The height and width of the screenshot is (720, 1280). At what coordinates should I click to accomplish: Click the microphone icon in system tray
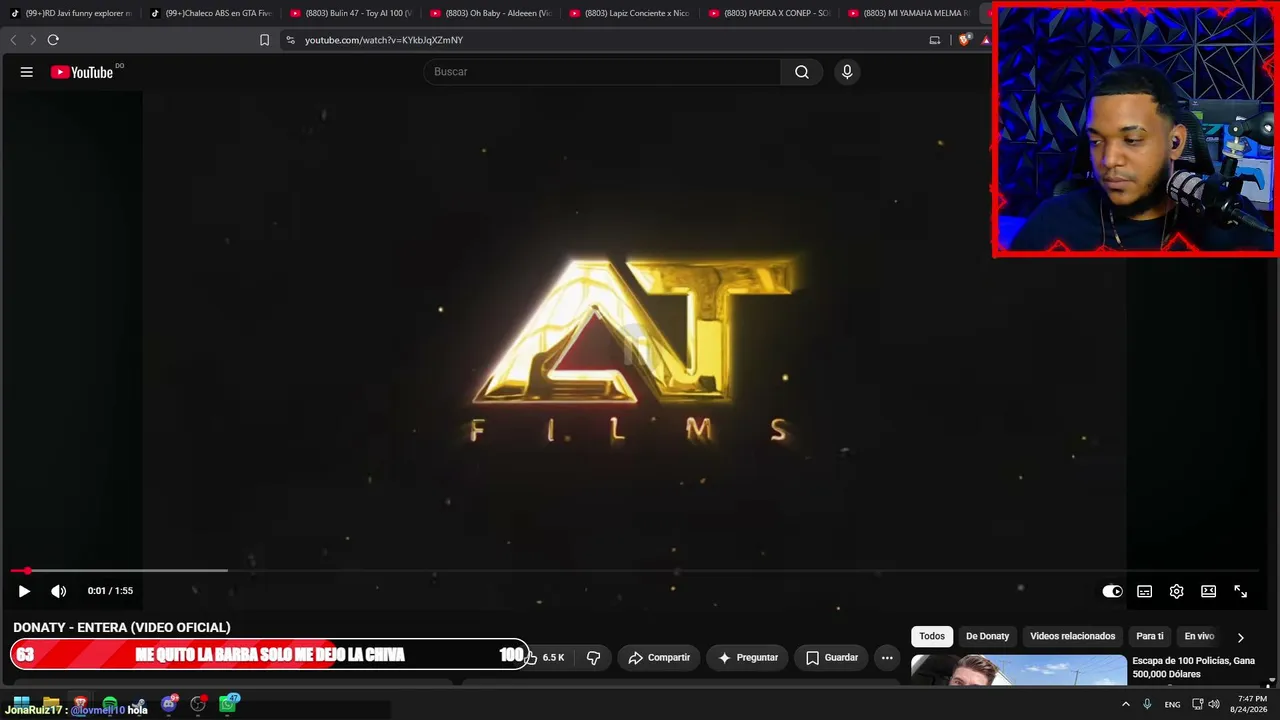tap(1147, 704)
